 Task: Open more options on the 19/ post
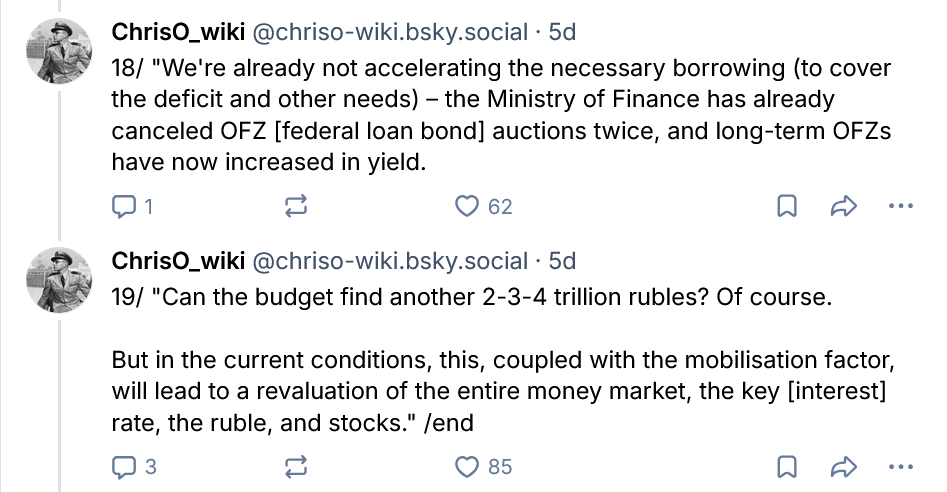(901, 467)
